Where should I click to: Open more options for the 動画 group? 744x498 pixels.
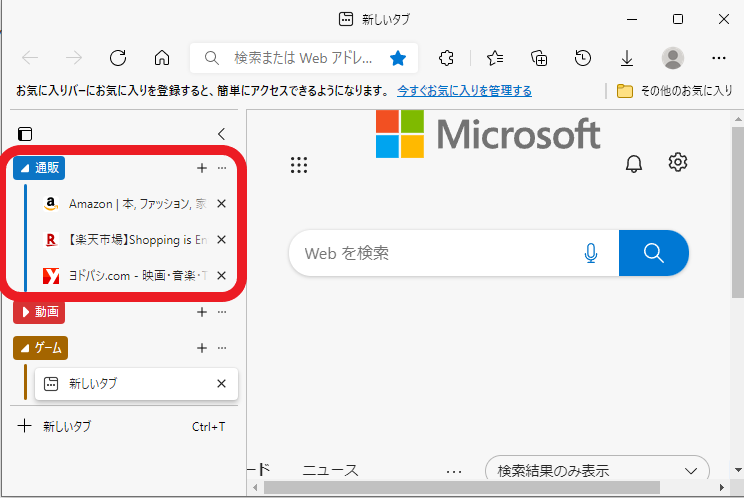click(222, 312)
